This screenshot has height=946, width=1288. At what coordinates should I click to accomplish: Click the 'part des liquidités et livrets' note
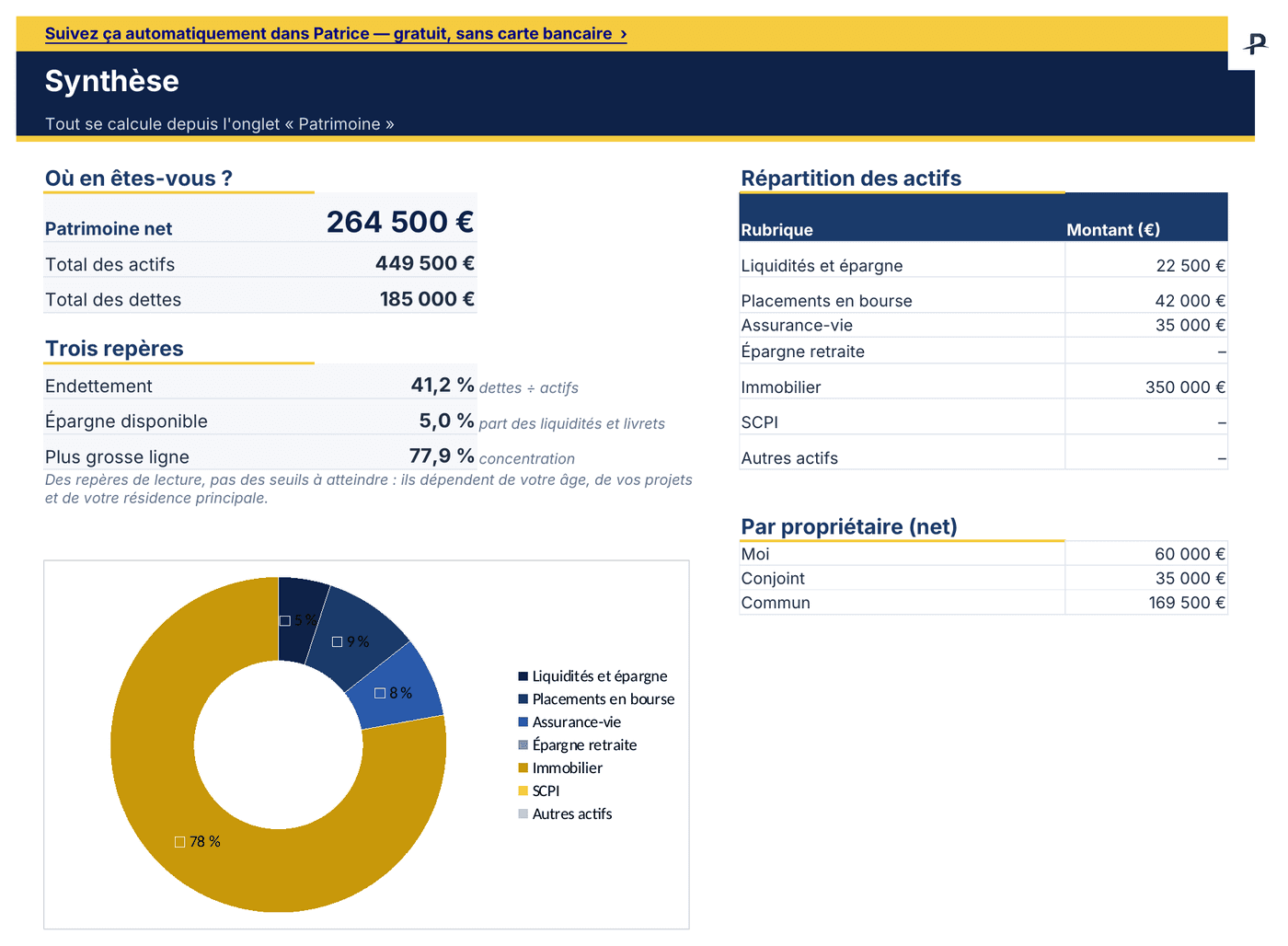tap(572, 424)
